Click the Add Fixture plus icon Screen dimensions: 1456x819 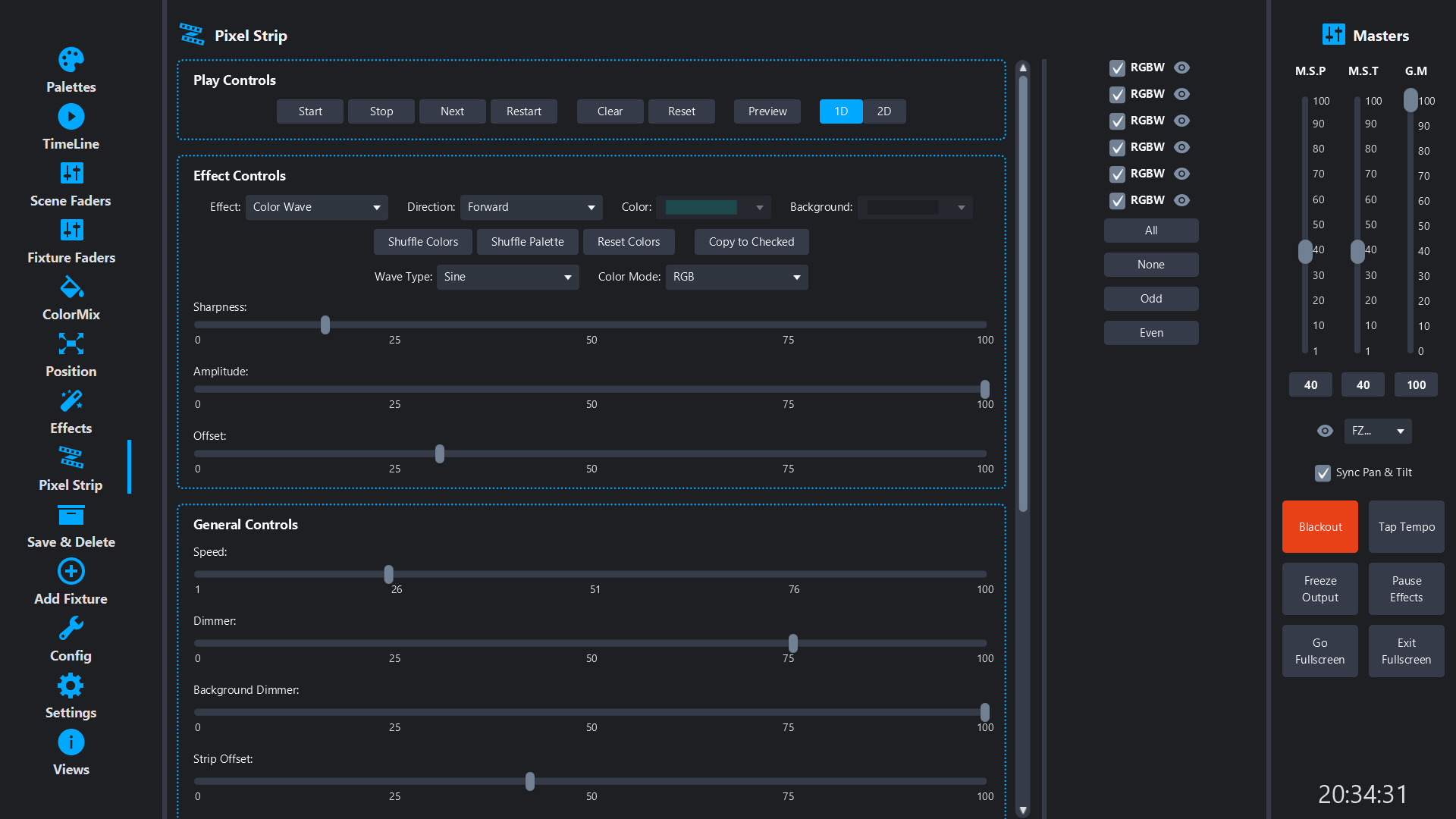(x=71, y=572)
